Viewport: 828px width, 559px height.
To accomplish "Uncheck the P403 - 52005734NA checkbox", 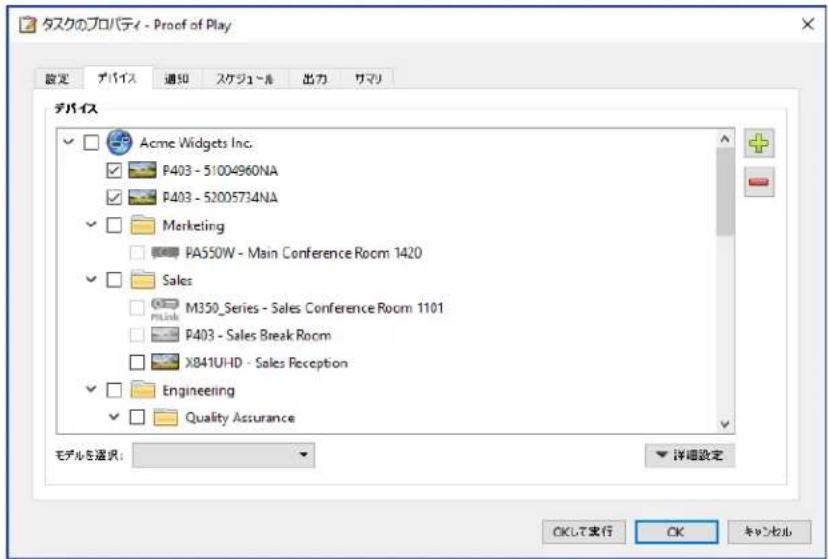I will [x=114, y=197].
